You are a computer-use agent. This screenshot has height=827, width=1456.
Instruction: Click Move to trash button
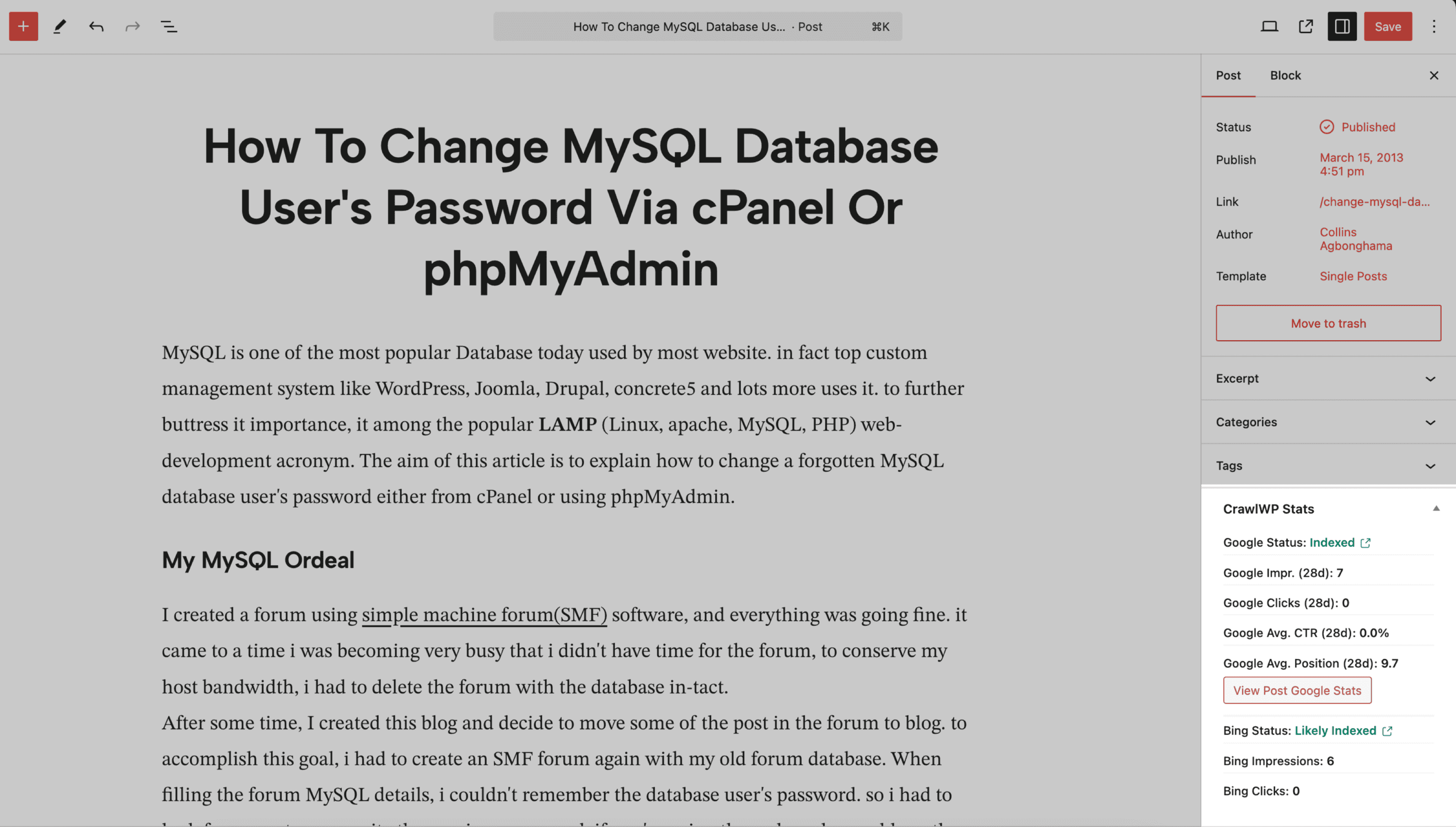click(x=1328, y=323)
